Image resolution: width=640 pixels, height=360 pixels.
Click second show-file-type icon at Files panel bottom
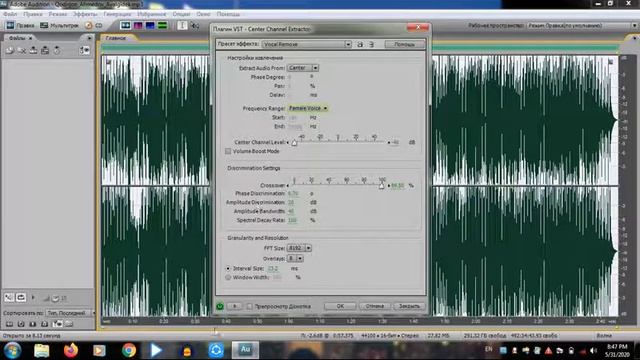[x=21, y=324]
